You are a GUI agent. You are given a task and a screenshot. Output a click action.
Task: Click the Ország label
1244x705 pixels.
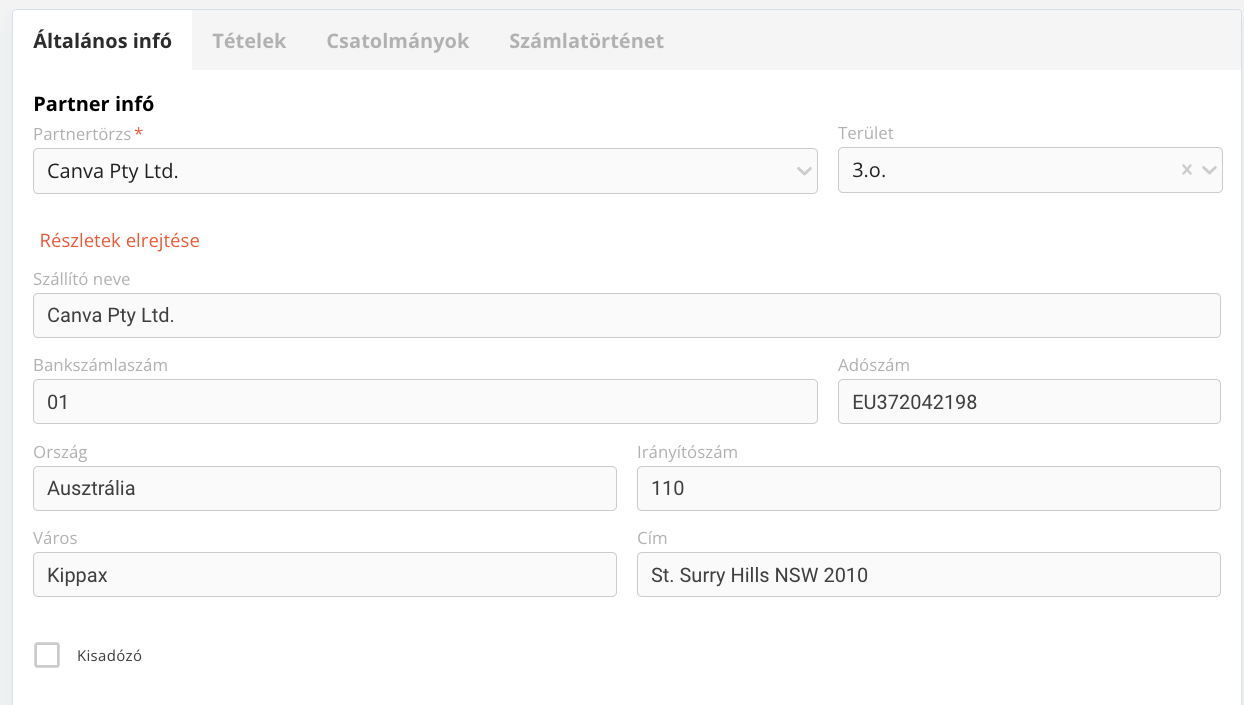pyautogui.click(x=61, y=452)
